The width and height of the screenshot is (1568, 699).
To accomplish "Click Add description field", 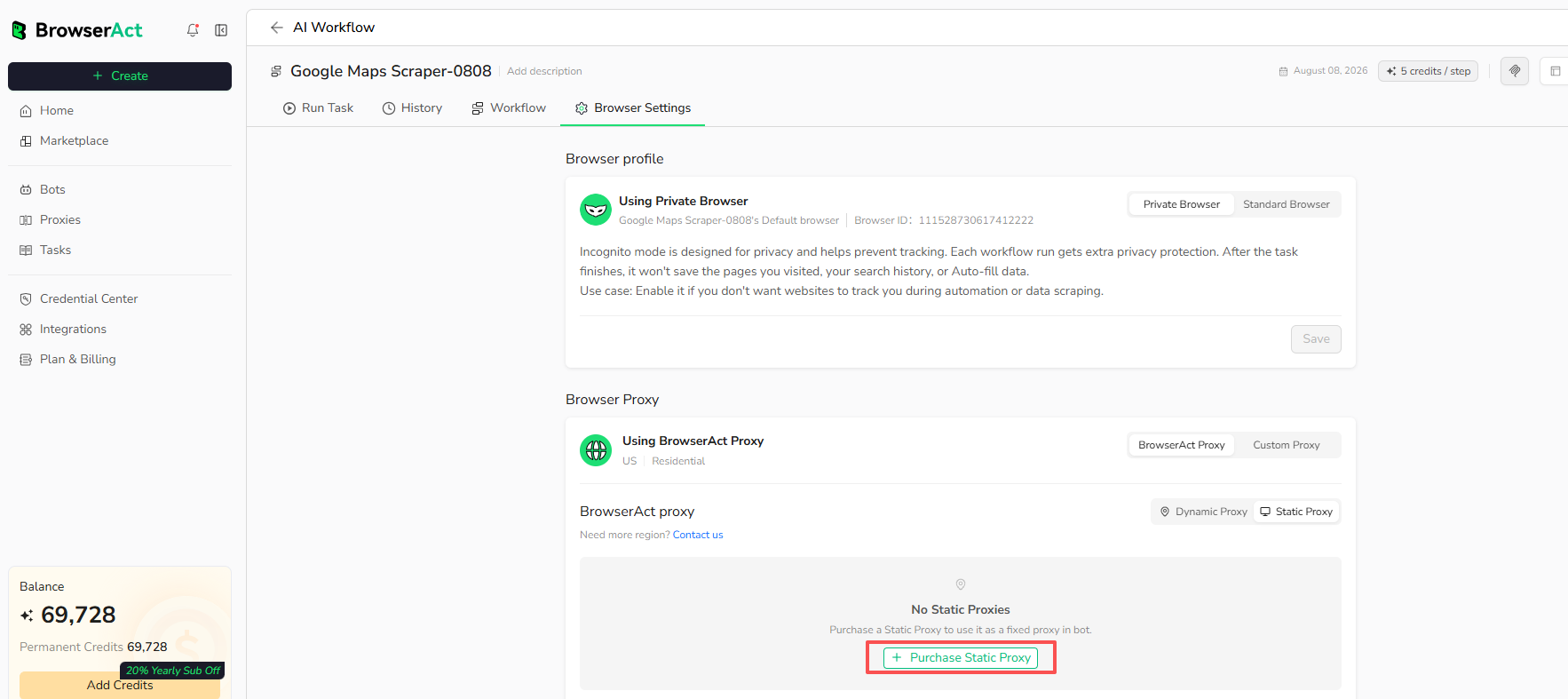I will 544,71.
